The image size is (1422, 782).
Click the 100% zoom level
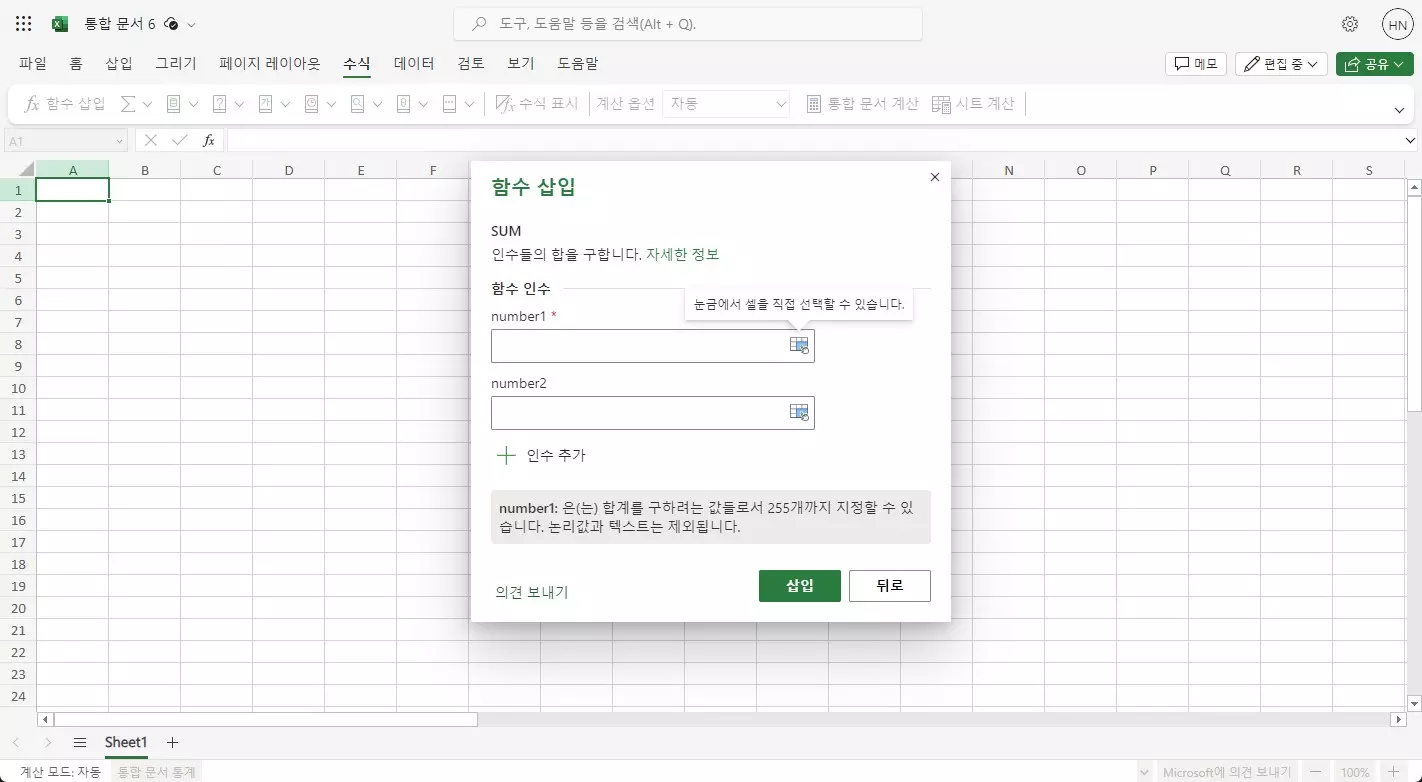1355,772
